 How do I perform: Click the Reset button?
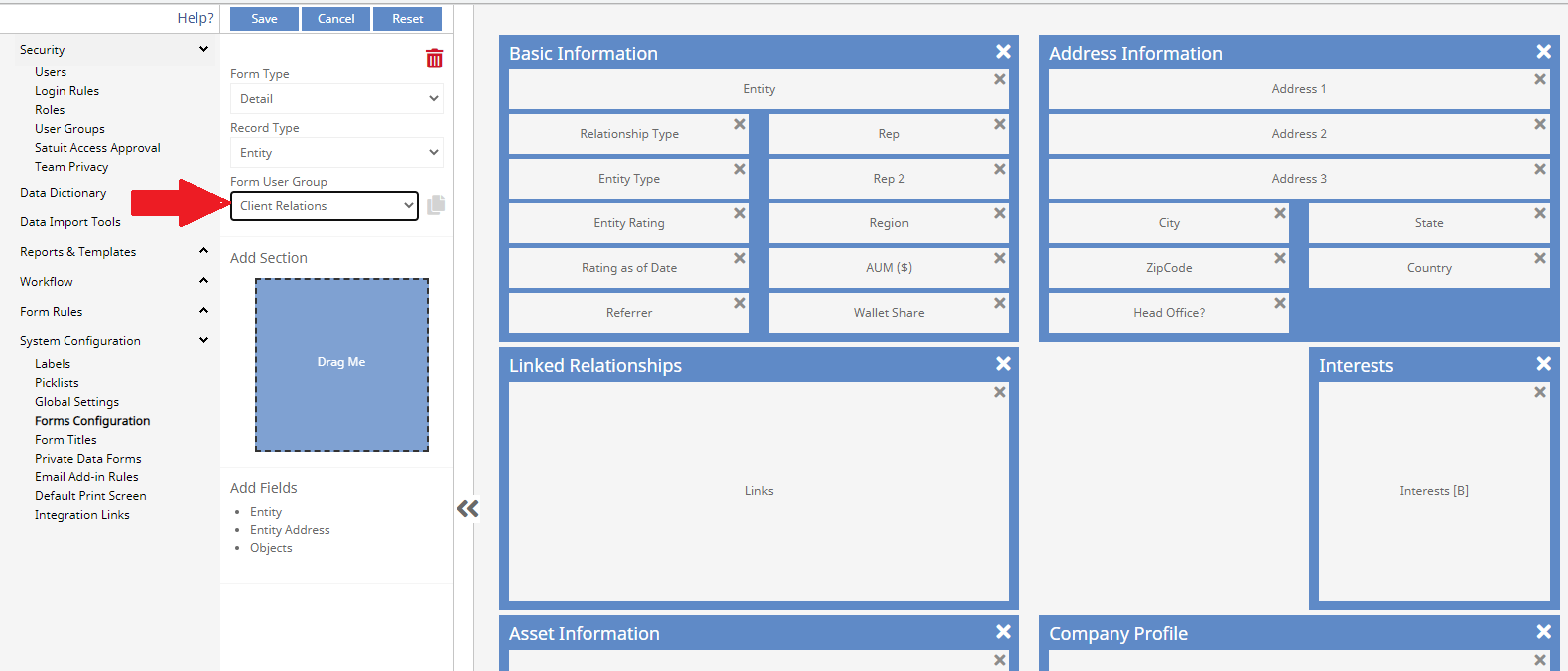point(407,19)
